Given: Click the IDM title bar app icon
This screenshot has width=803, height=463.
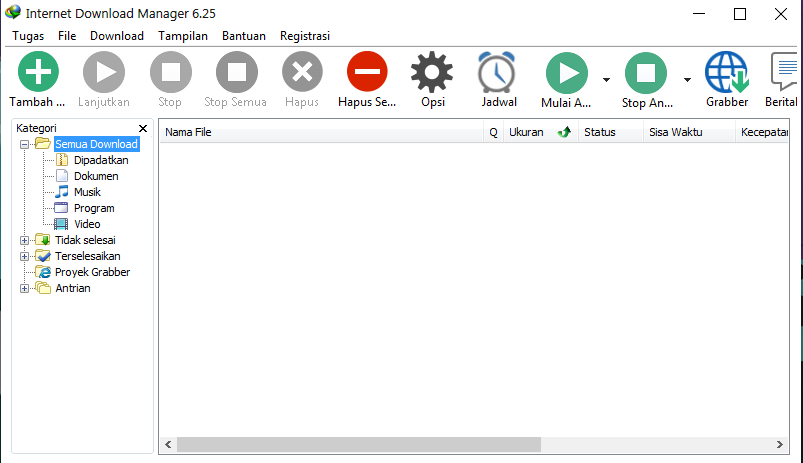Looking at the screenshot, I should tap(12, 12).
